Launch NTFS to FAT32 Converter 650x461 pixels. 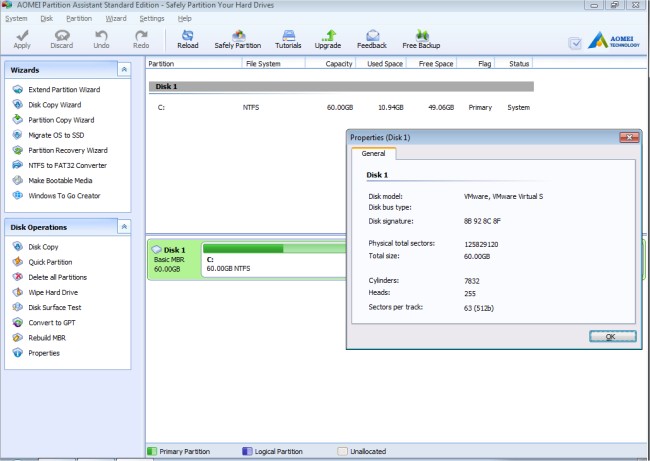point(67,165)
